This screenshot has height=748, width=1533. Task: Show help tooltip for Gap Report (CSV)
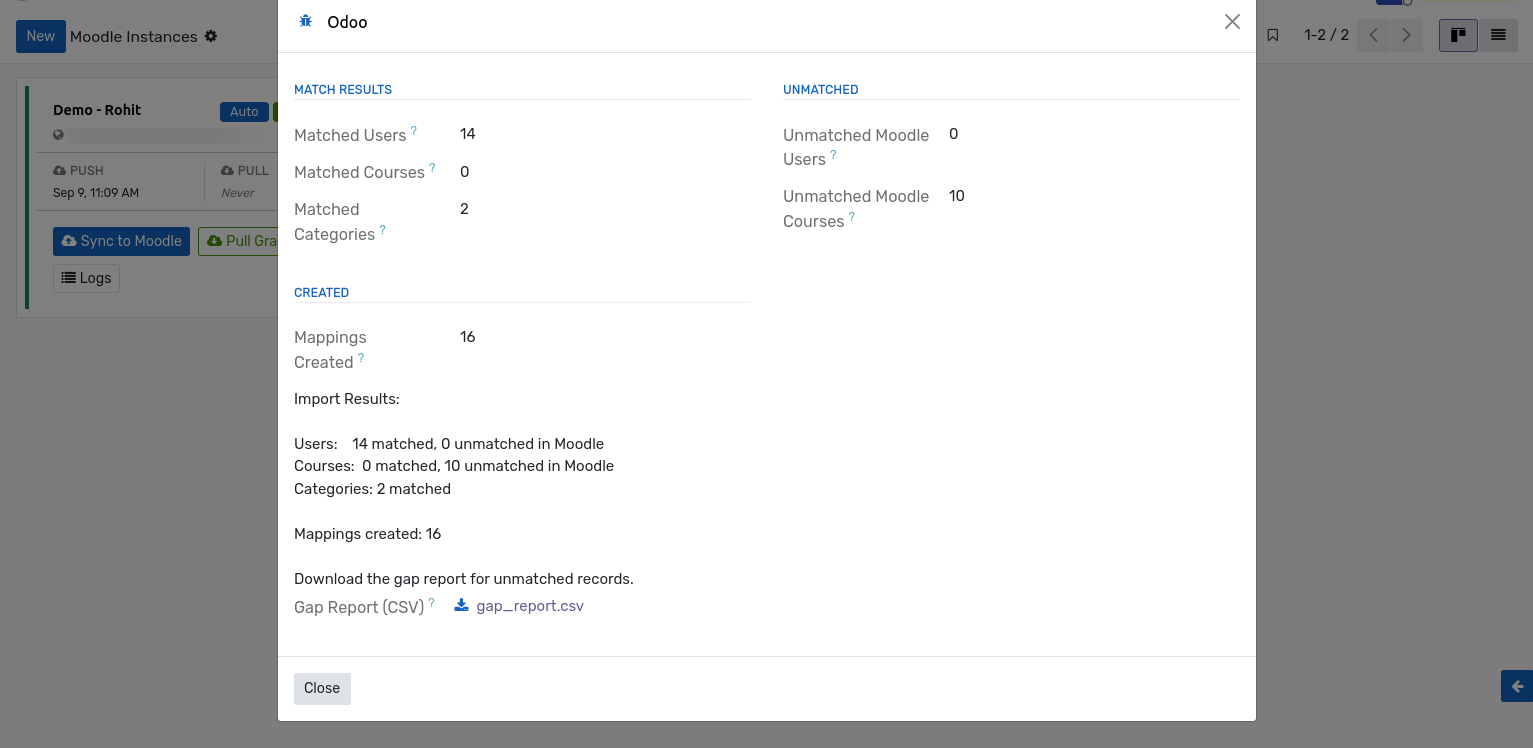click(432, 603)
